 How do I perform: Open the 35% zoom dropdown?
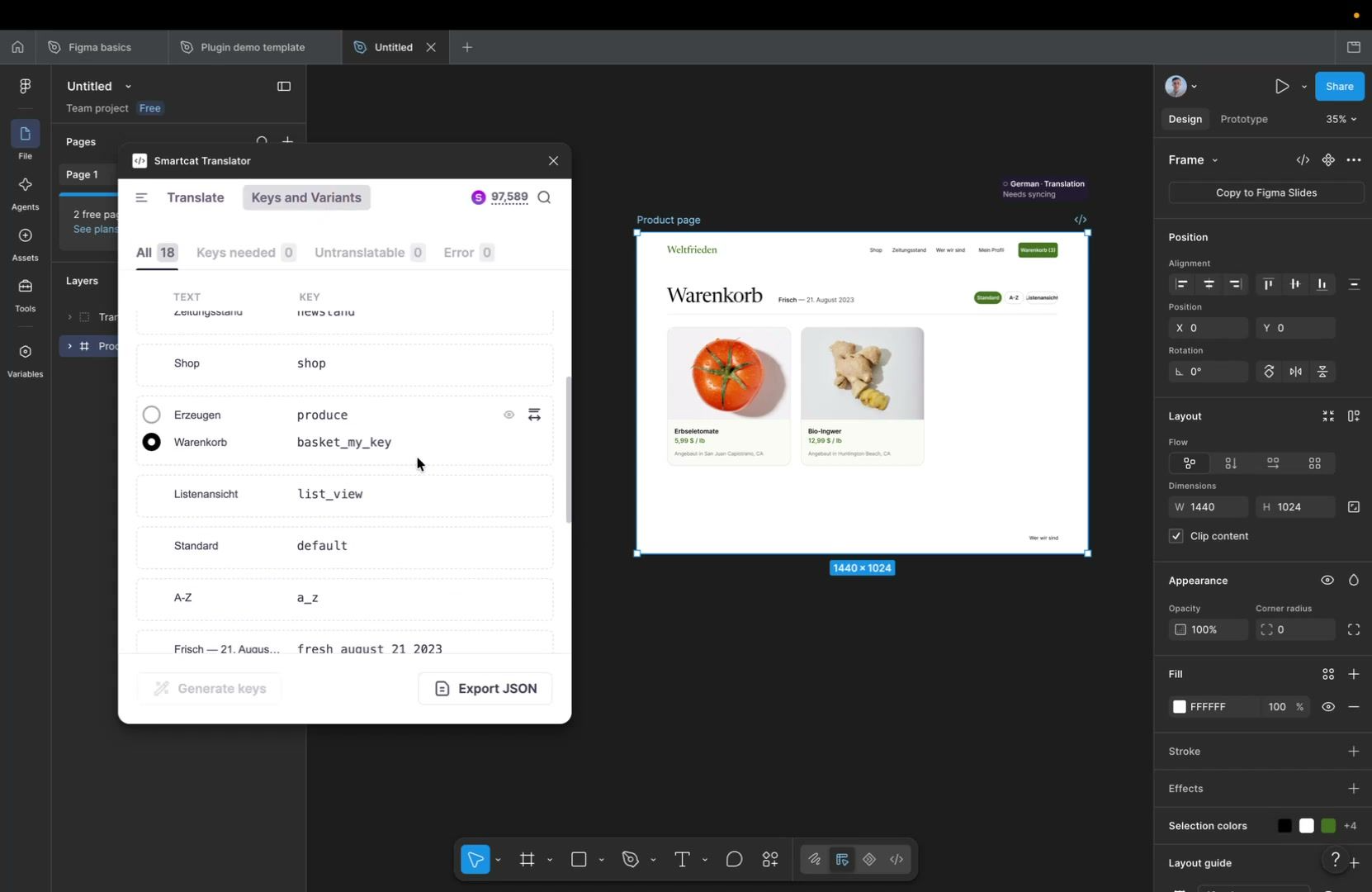pyautogui.click(x=1341, y=119)
